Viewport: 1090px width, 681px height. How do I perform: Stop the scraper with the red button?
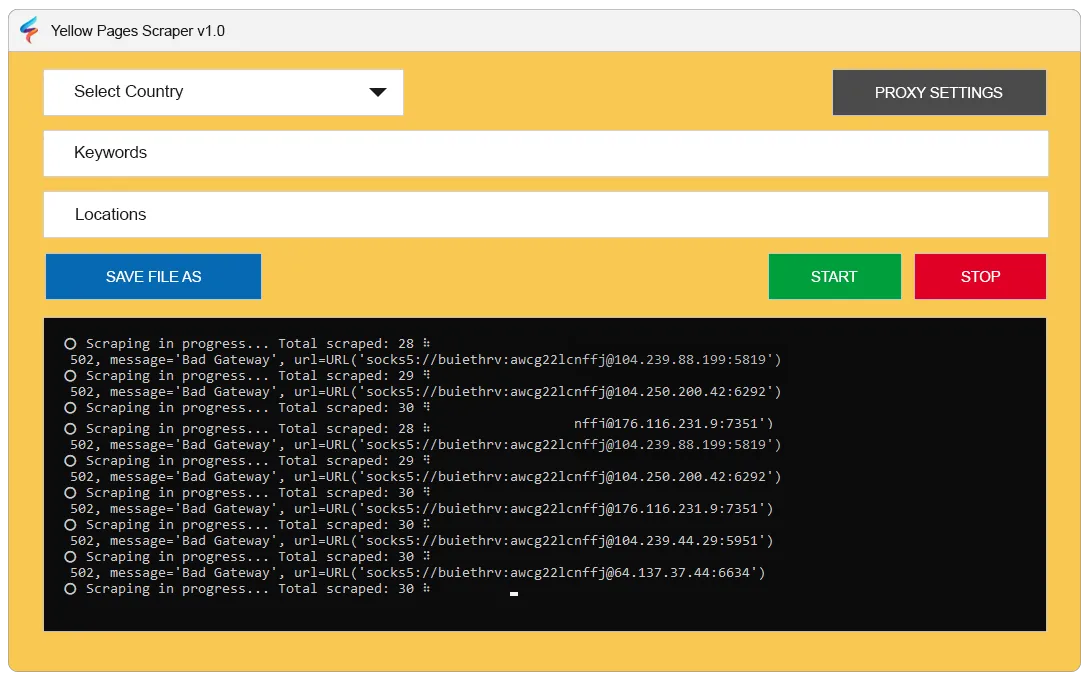(x=980, y=277)
